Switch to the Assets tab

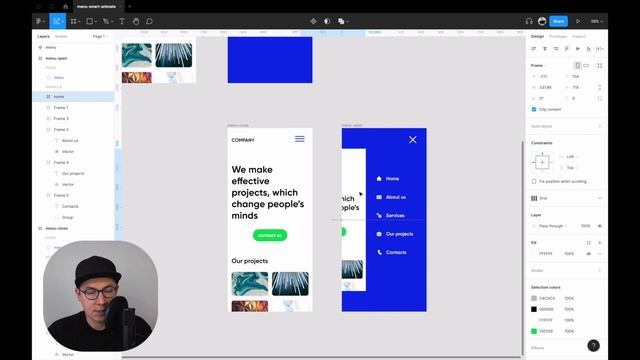61,36
